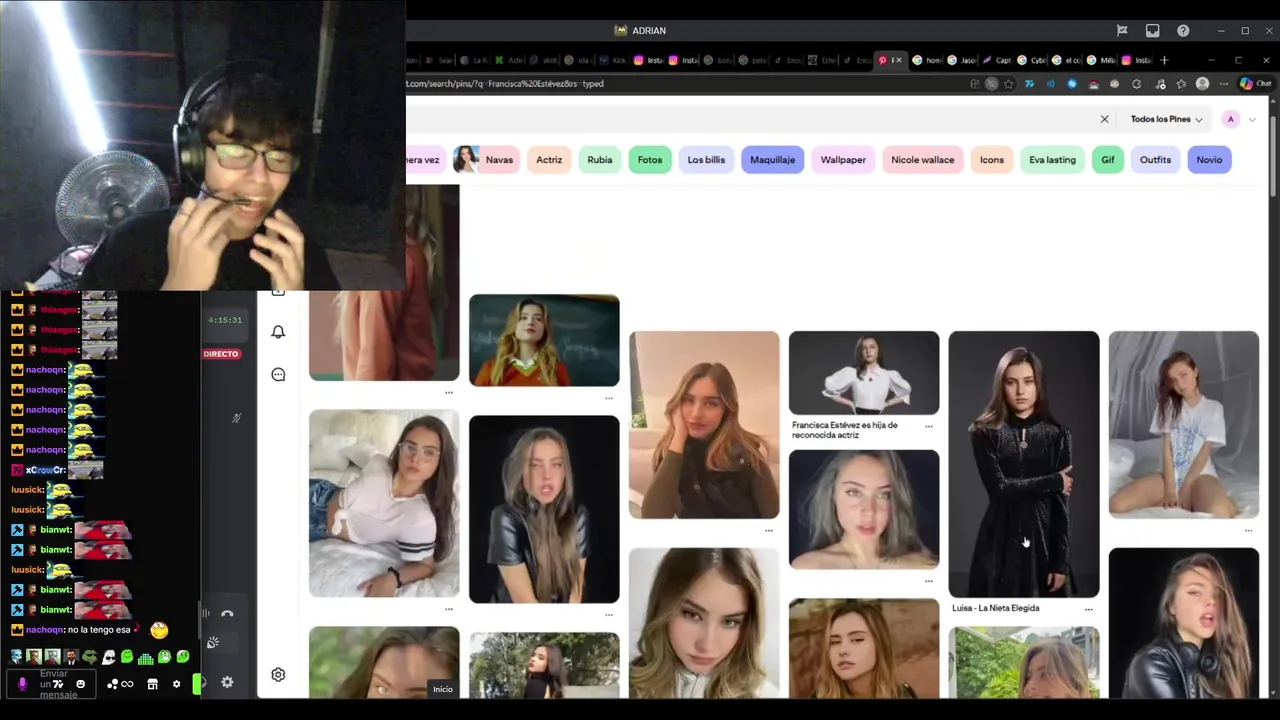The width and height of the screenshot is (1280, 720).
Task: Select the Los billis filter chip
Action: pos(706,160)
